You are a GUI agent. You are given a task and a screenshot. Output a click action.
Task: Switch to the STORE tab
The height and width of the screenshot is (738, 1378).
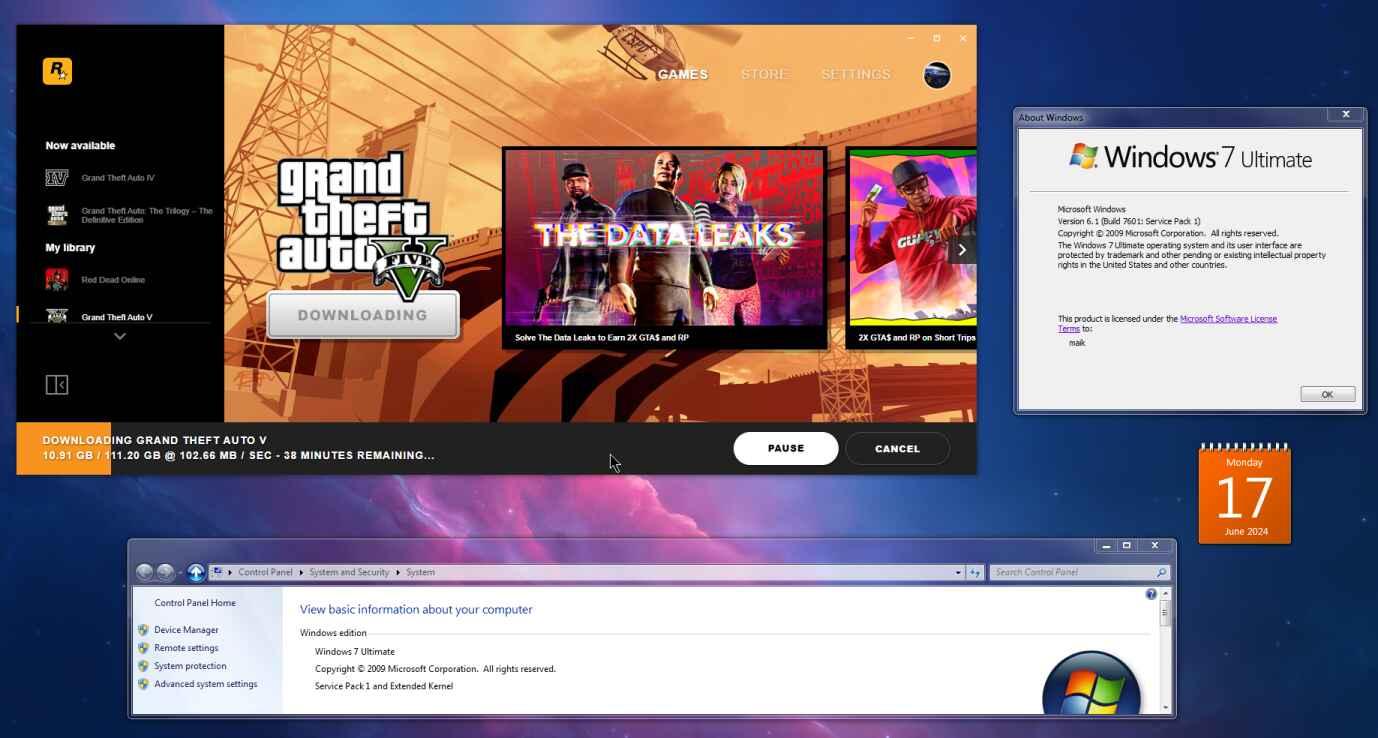[x=764, y=75]
